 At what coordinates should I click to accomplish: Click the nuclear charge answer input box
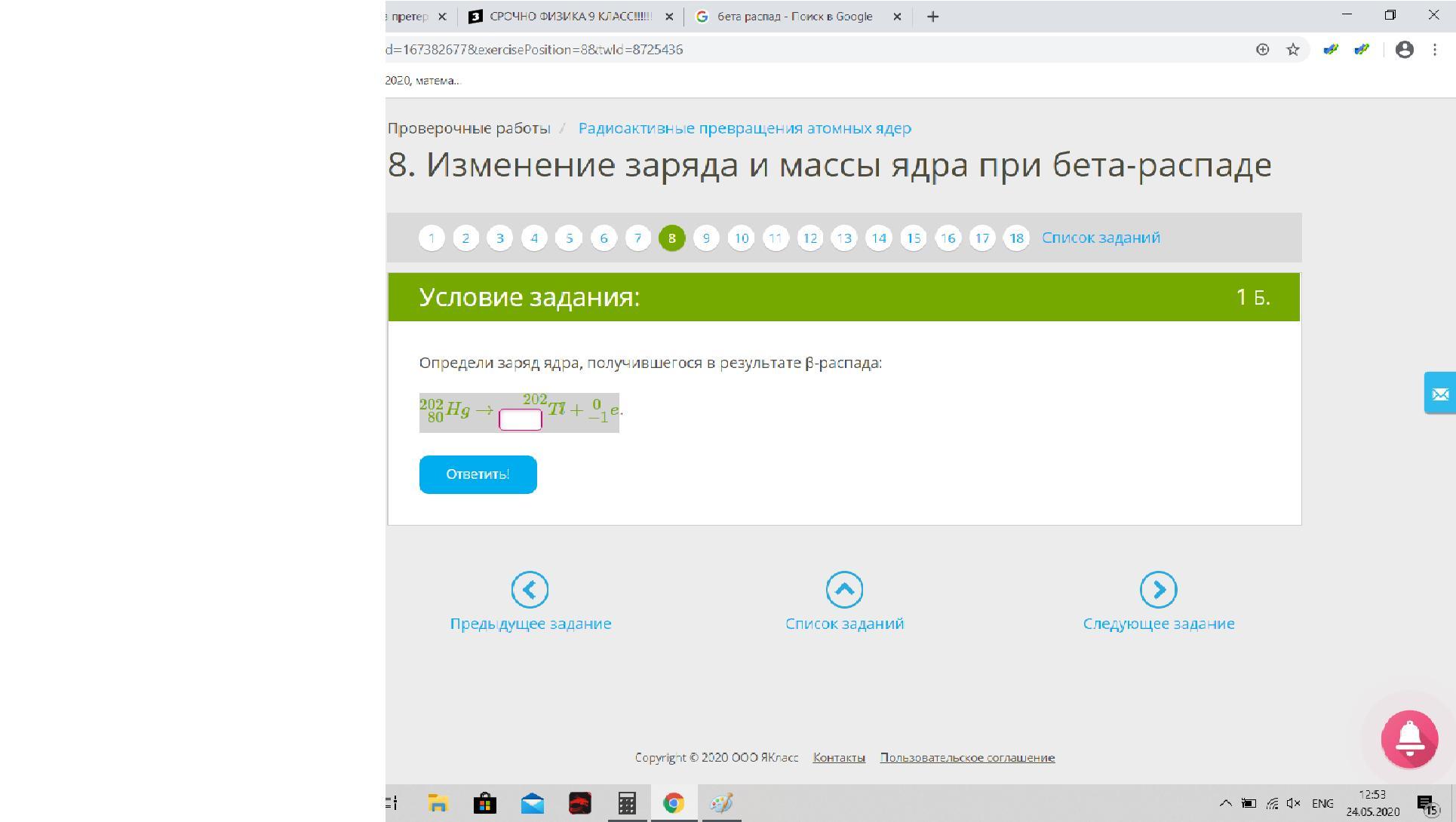(521, 420)
